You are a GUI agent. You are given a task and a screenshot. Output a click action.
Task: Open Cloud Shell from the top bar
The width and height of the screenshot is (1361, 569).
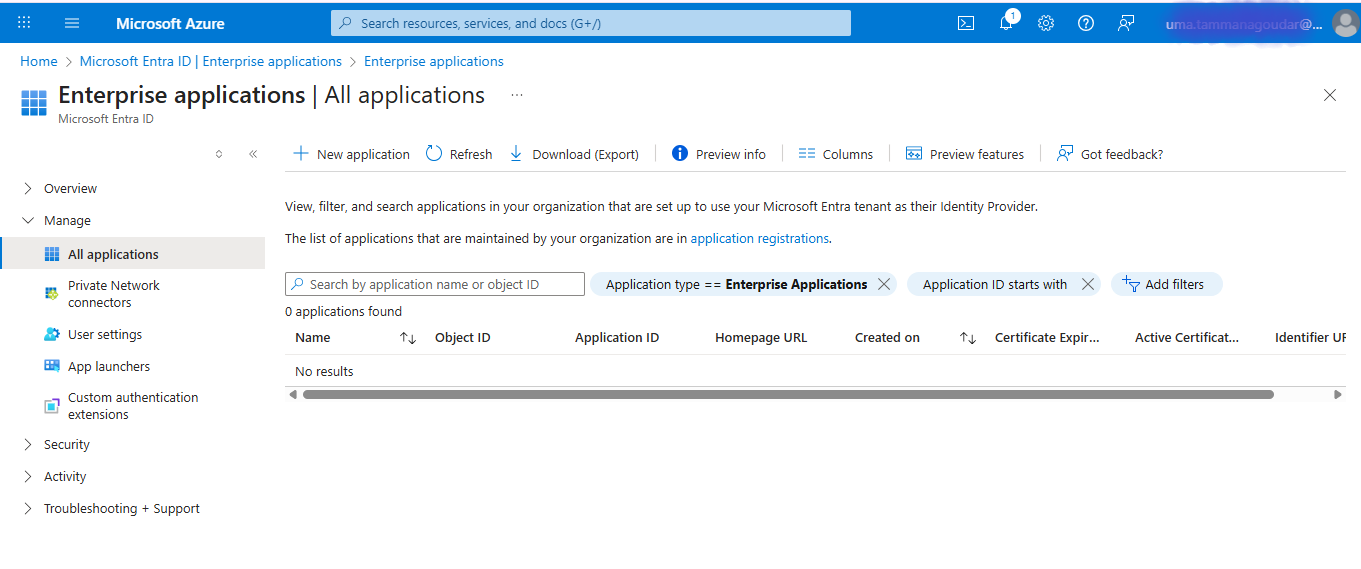tap(966, 23)
